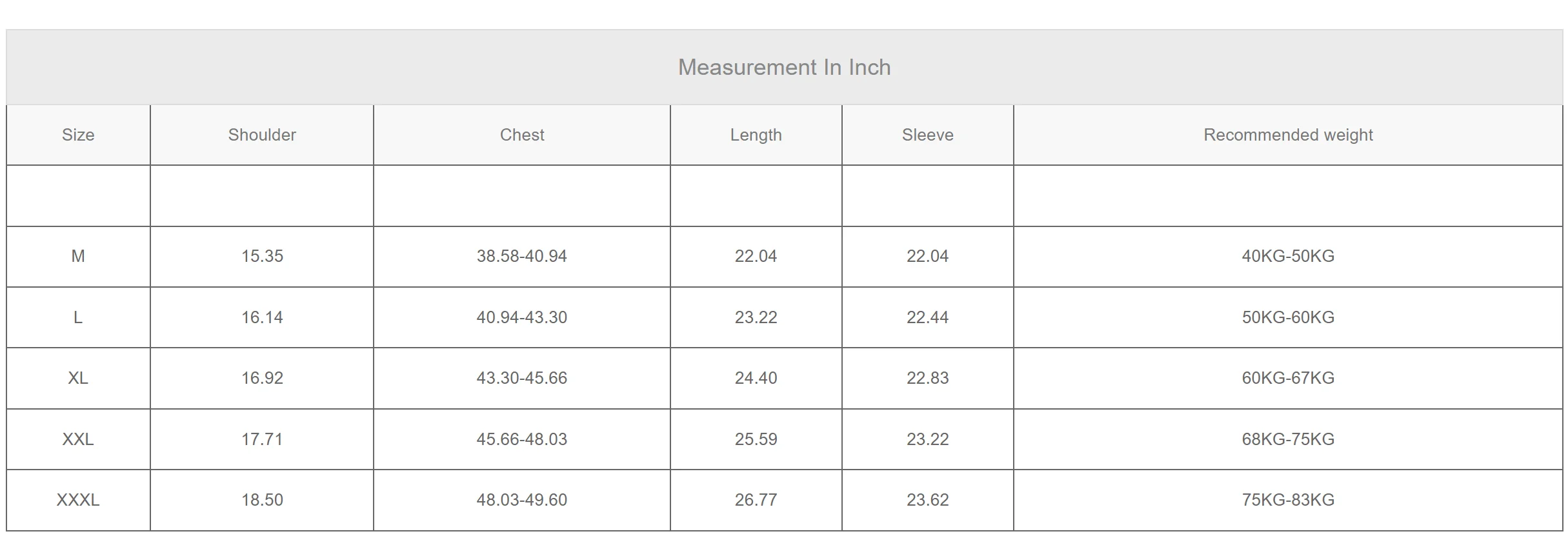Image resolution: width=1568 pixels, height=536 pixels.
Task: Select the Chest column header
Action: (x=522, y=135)
